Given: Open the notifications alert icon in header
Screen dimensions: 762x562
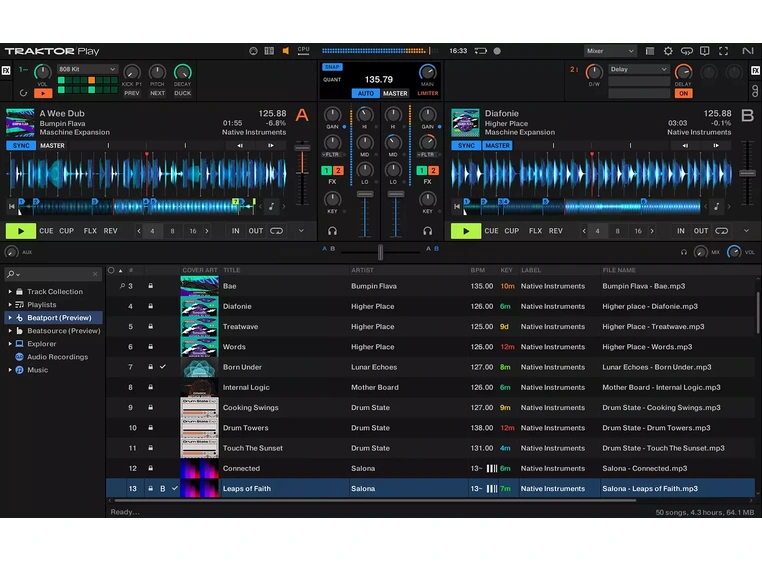Looking at the screenshot, I should tap(705, 51).
